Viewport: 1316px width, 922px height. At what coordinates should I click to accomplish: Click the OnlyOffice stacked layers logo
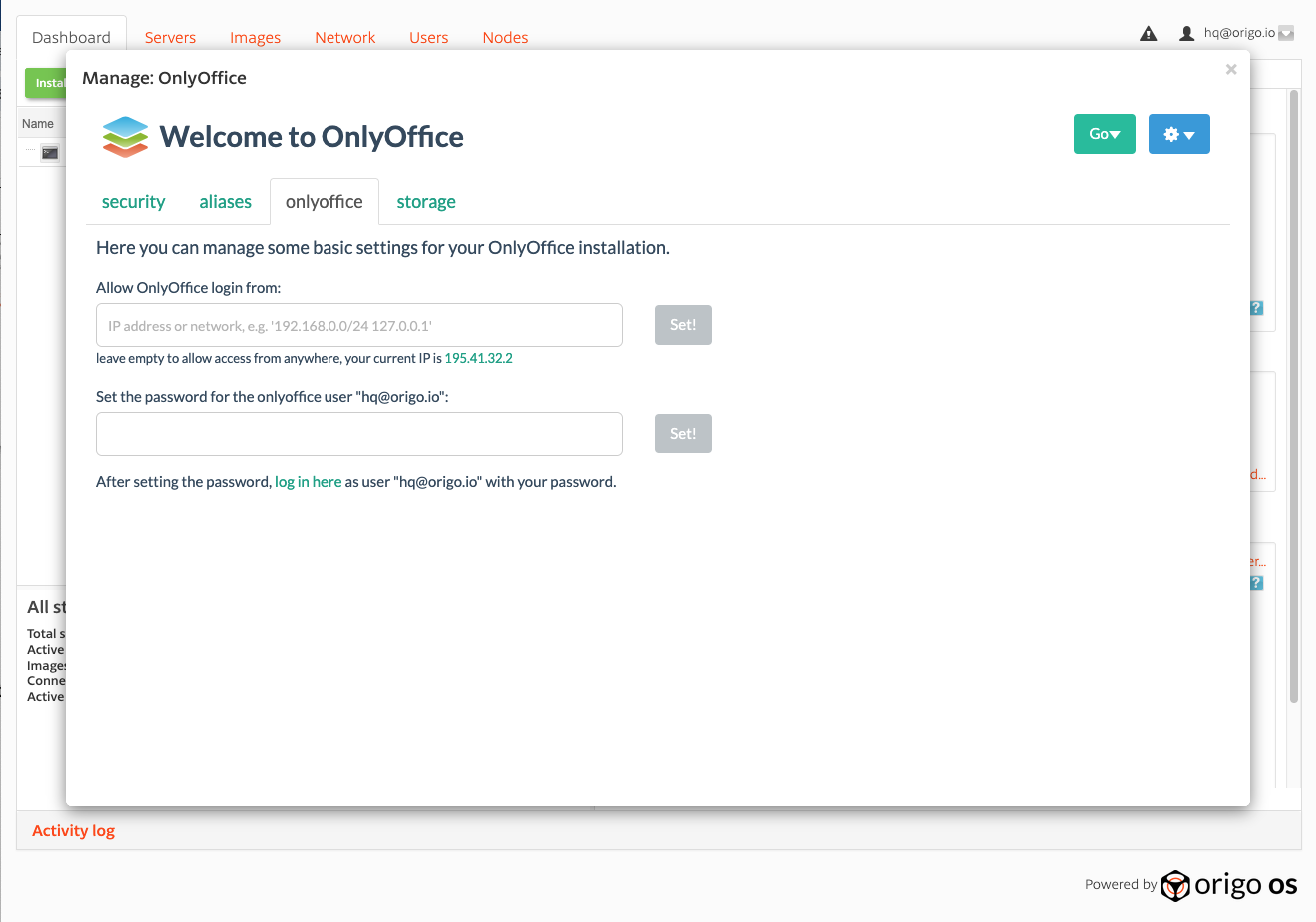pyautogui.click(x=125, y=137)
